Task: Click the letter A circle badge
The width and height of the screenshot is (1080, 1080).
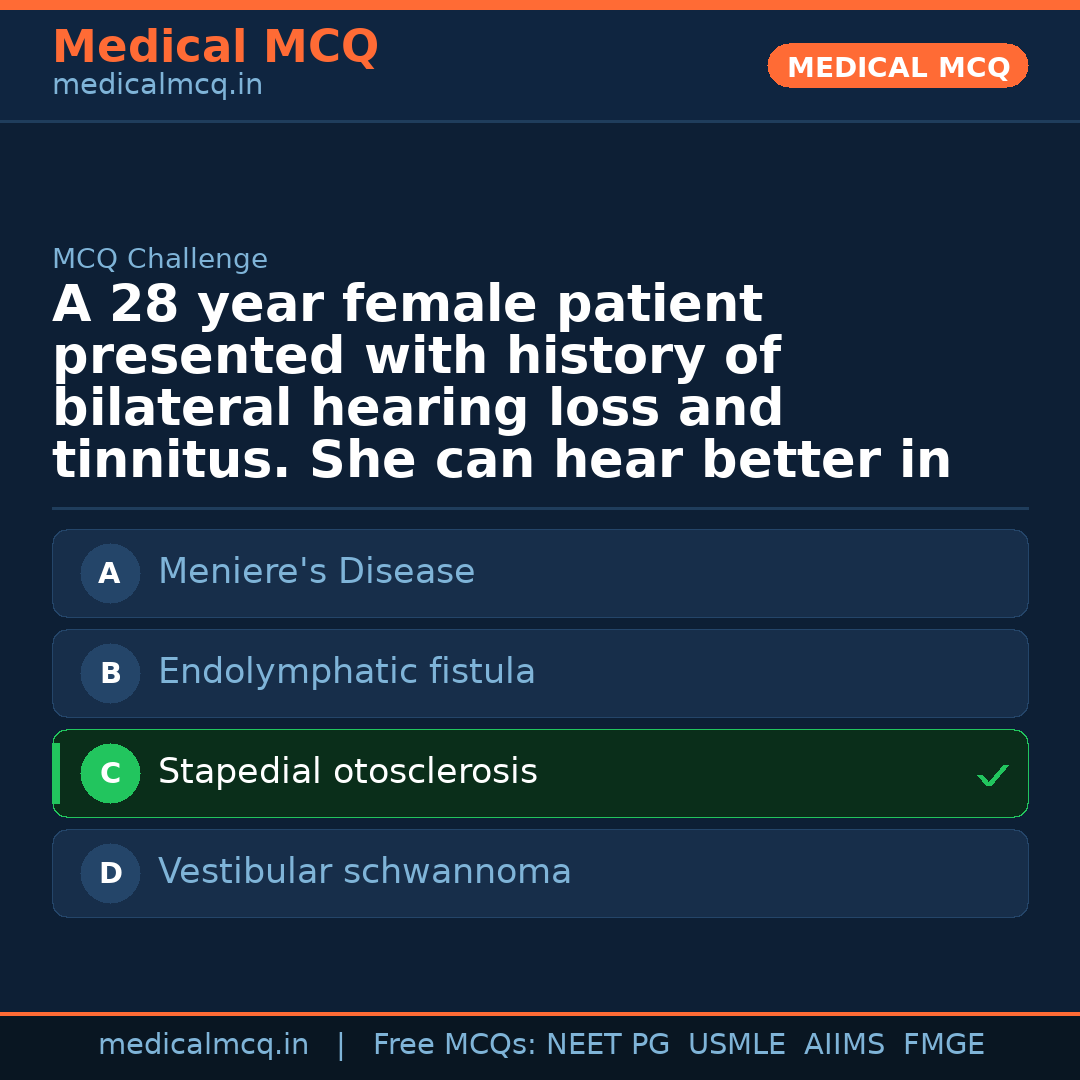Action: pyautogui.click(x=110, y=573)
